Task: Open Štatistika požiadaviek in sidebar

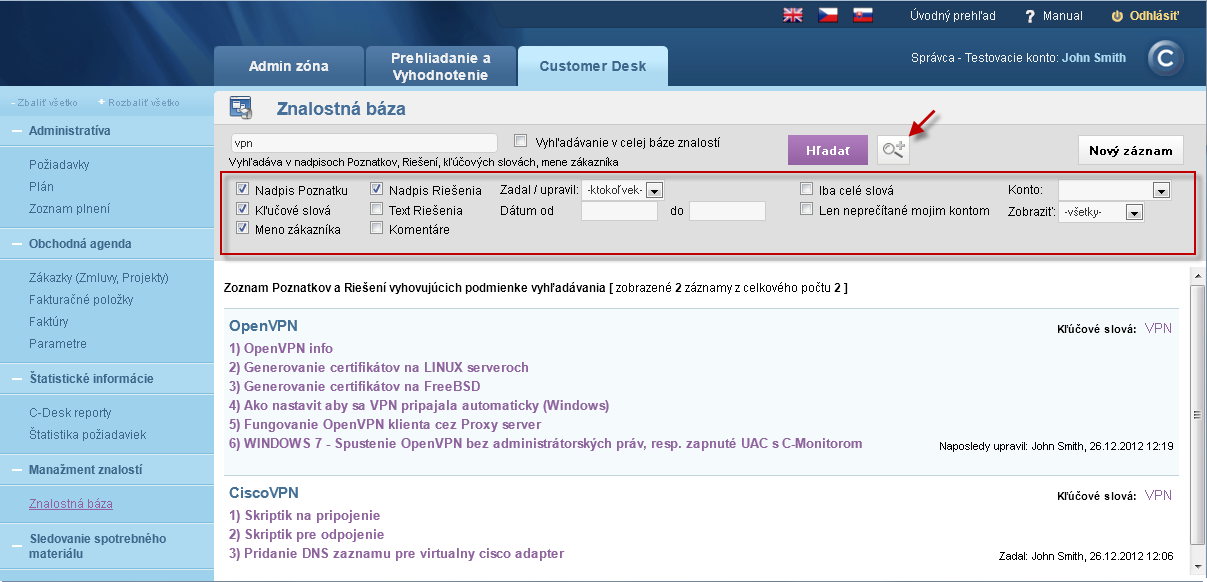Action: tap(88, 434)
